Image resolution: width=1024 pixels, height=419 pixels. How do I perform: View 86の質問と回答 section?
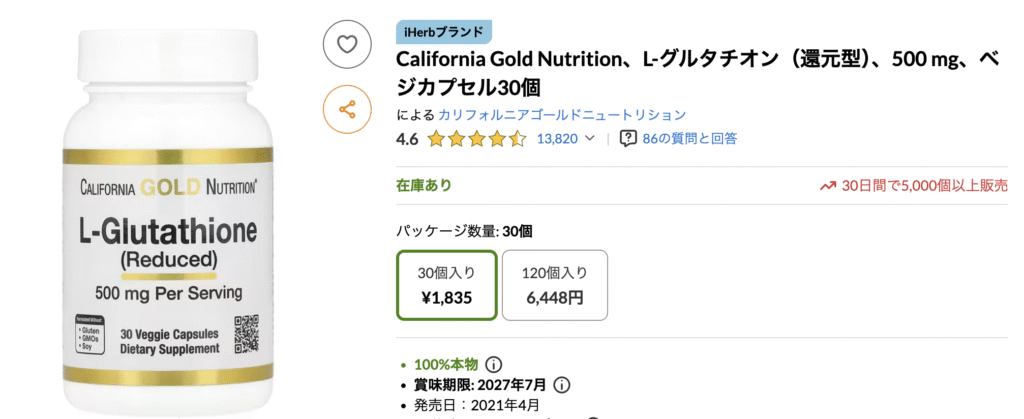(690, 139)
